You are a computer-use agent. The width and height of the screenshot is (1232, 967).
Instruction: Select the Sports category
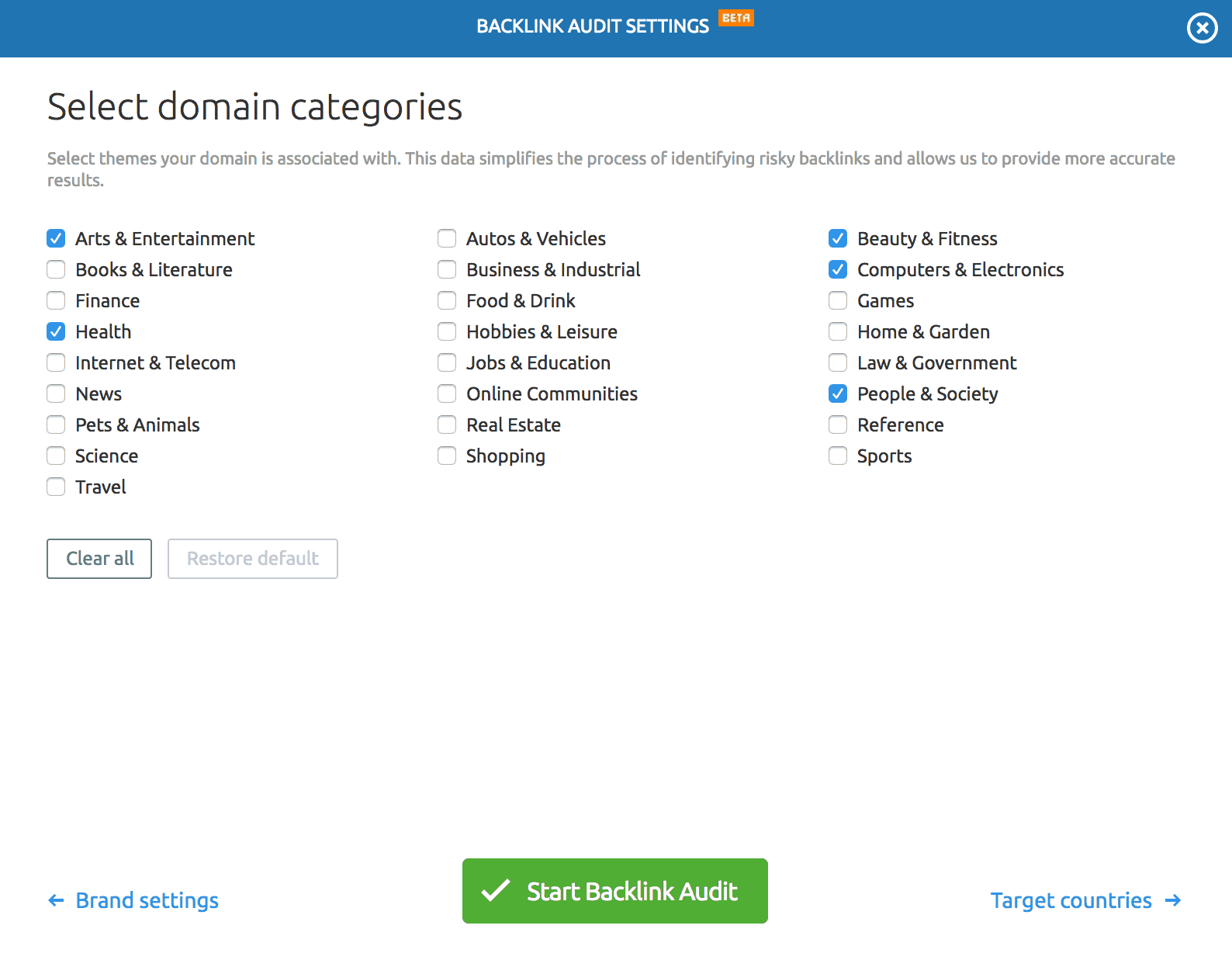click(838, 456)
